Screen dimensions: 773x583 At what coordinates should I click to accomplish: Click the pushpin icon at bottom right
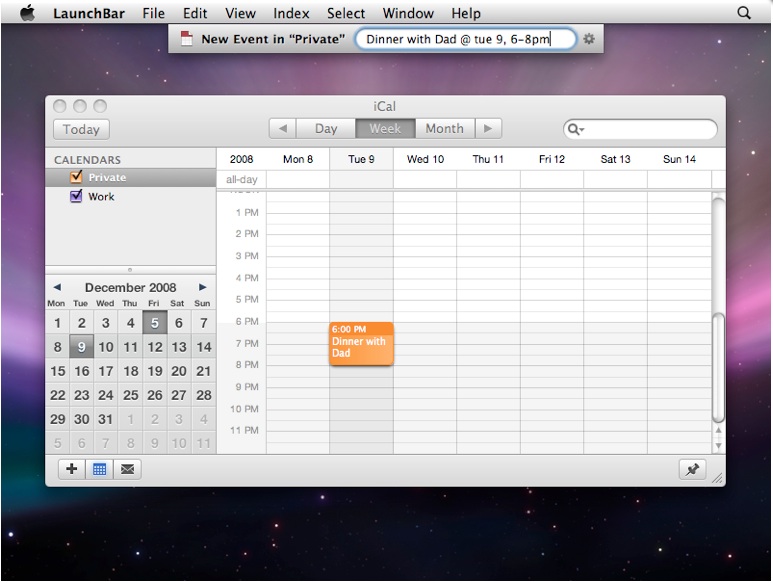pyautogui.click(x=691, y=469)
